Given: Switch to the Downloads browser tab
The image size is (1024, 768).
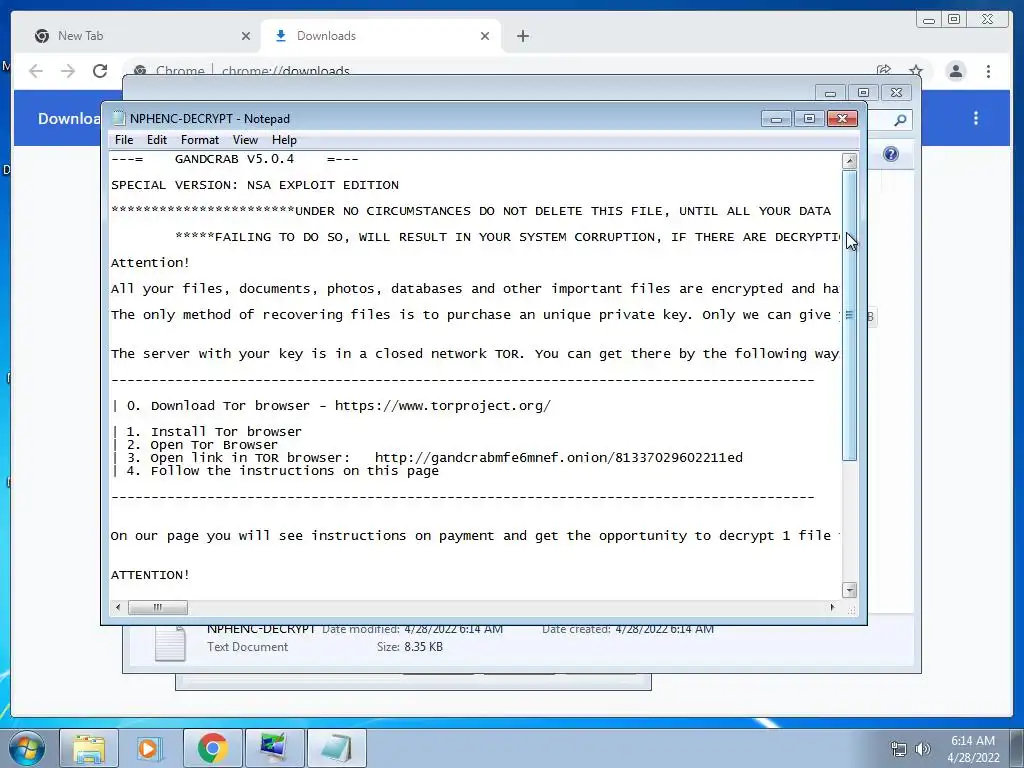Looking at the screenshot, I should pos(381,36).
